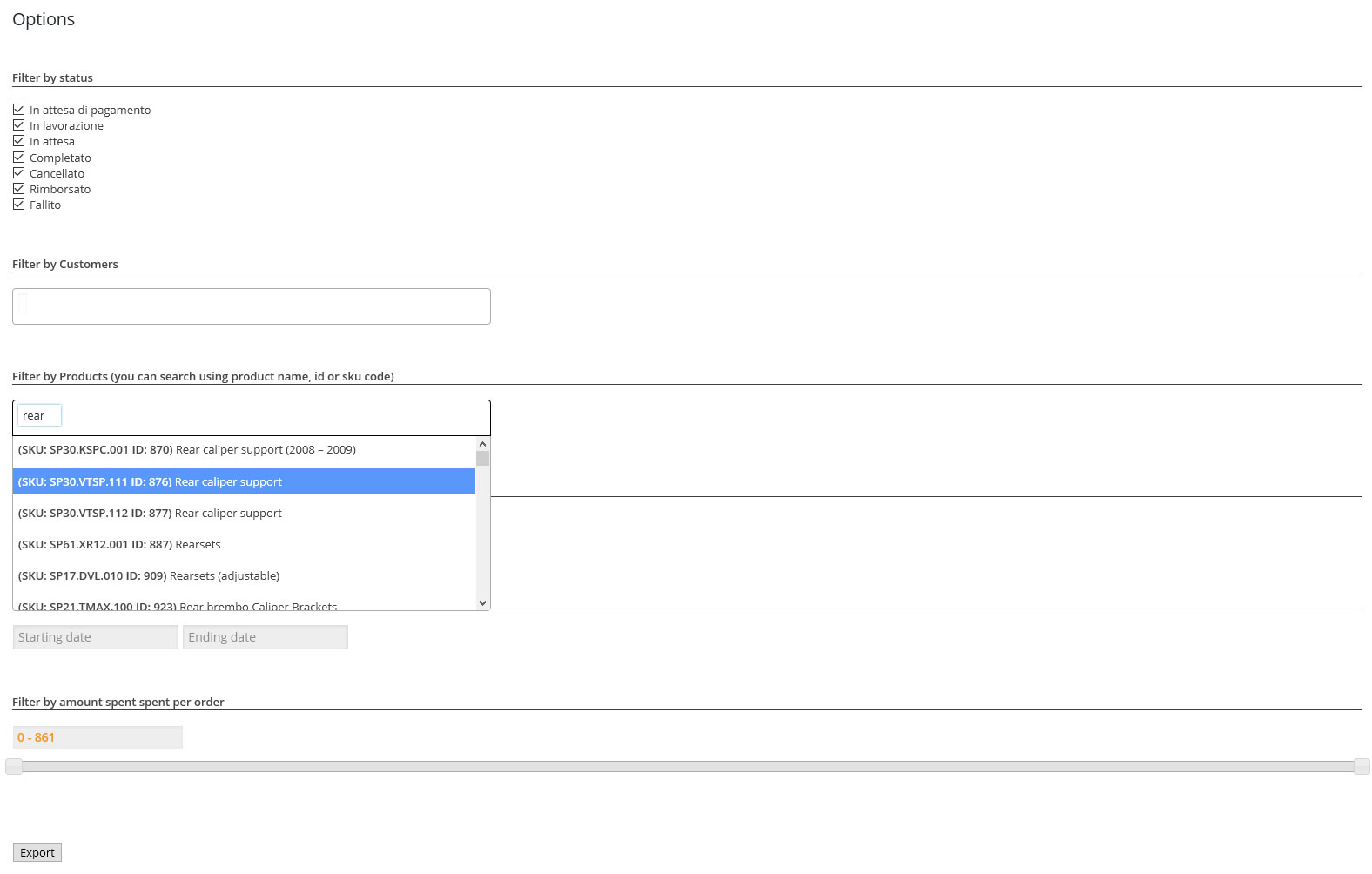This screenshot has height=874, width=1372.
Task: Toggle the In attesa checkbox
Action: pyautogui.click(x=18, y=141)
